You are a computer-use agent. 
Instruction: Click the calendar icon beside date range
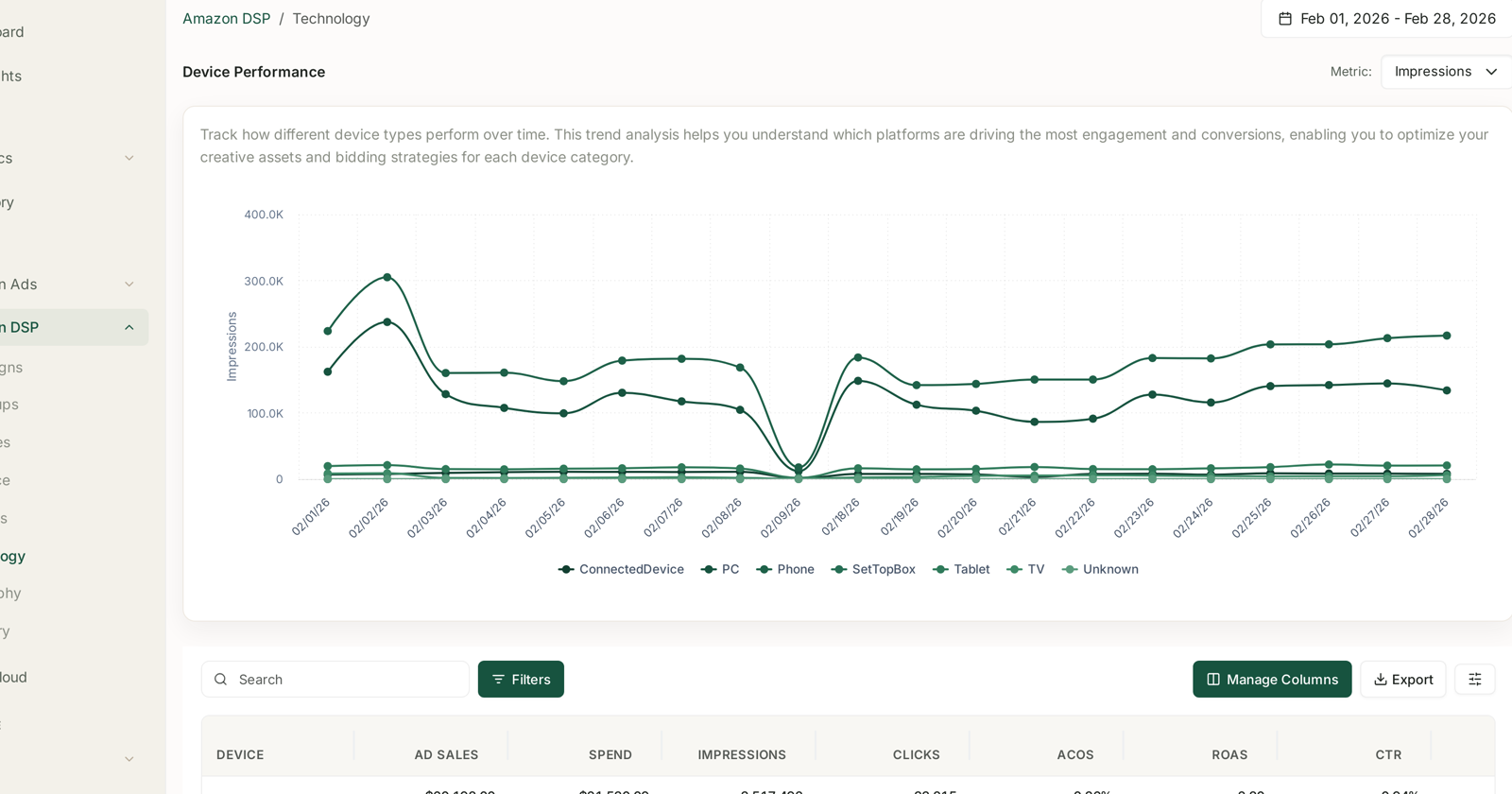click(1285, 19)
